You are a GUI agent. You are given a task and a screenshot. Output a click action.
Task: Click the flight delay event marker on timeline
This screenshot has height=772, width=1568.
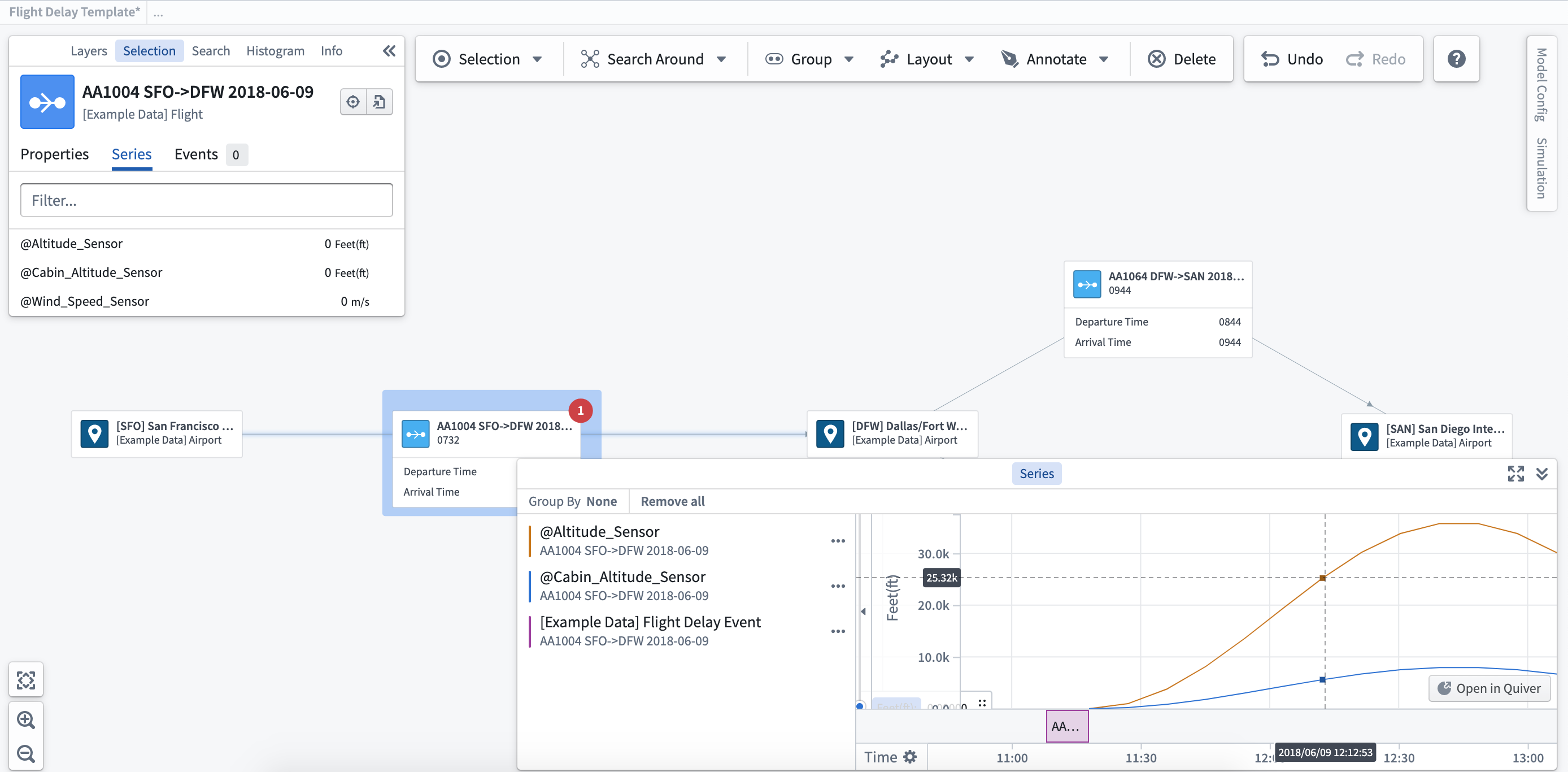[x=1067, y=726]
